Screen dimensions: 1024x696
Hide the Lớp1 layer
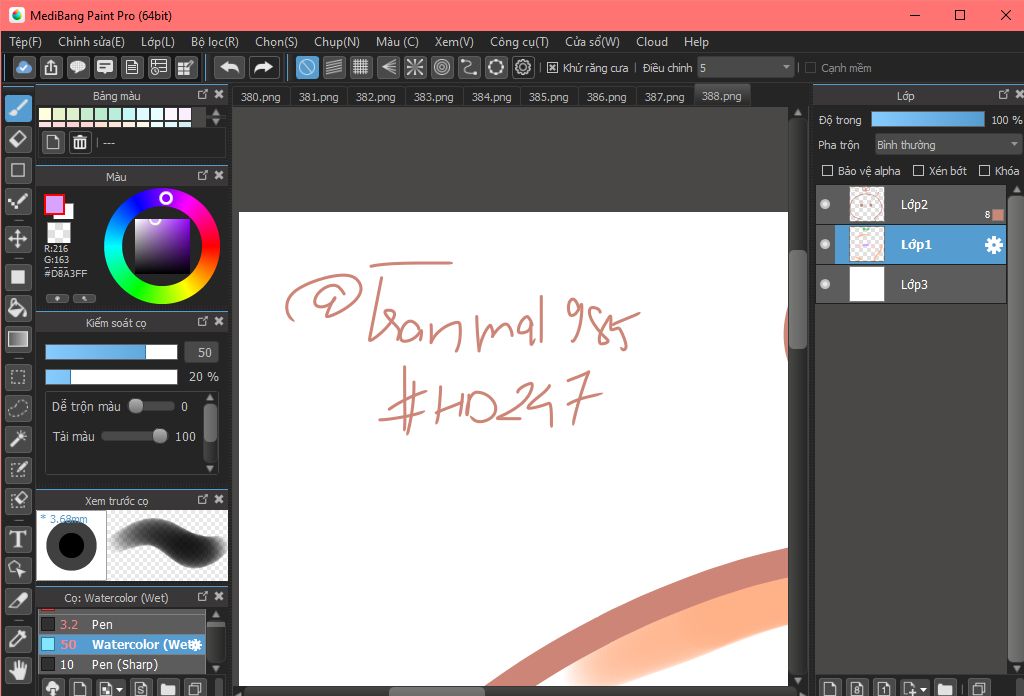coord(825,244)
